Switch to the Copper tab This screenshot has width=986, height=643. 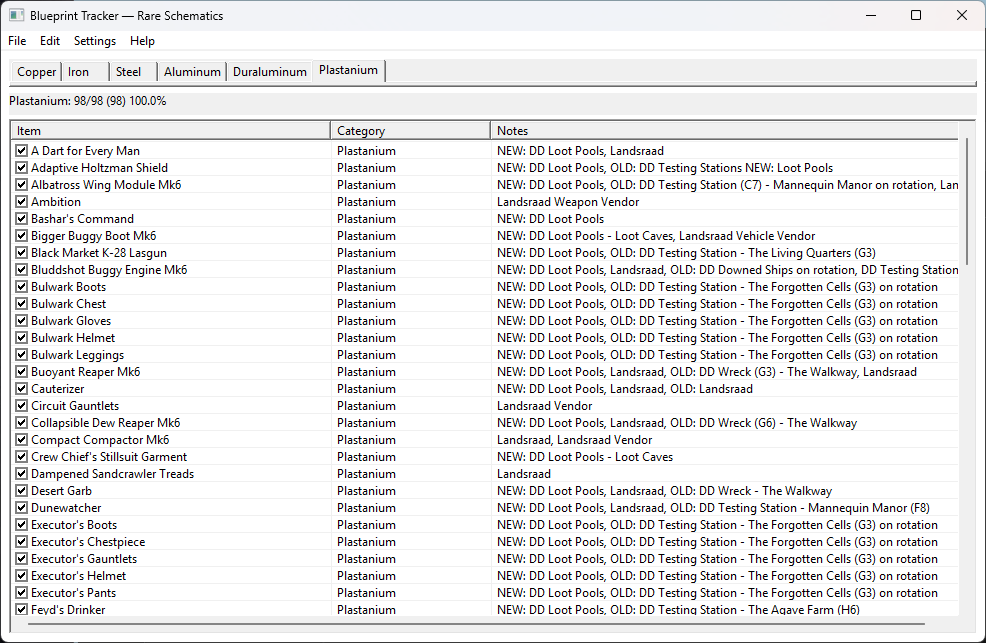(x=37, y=72)
